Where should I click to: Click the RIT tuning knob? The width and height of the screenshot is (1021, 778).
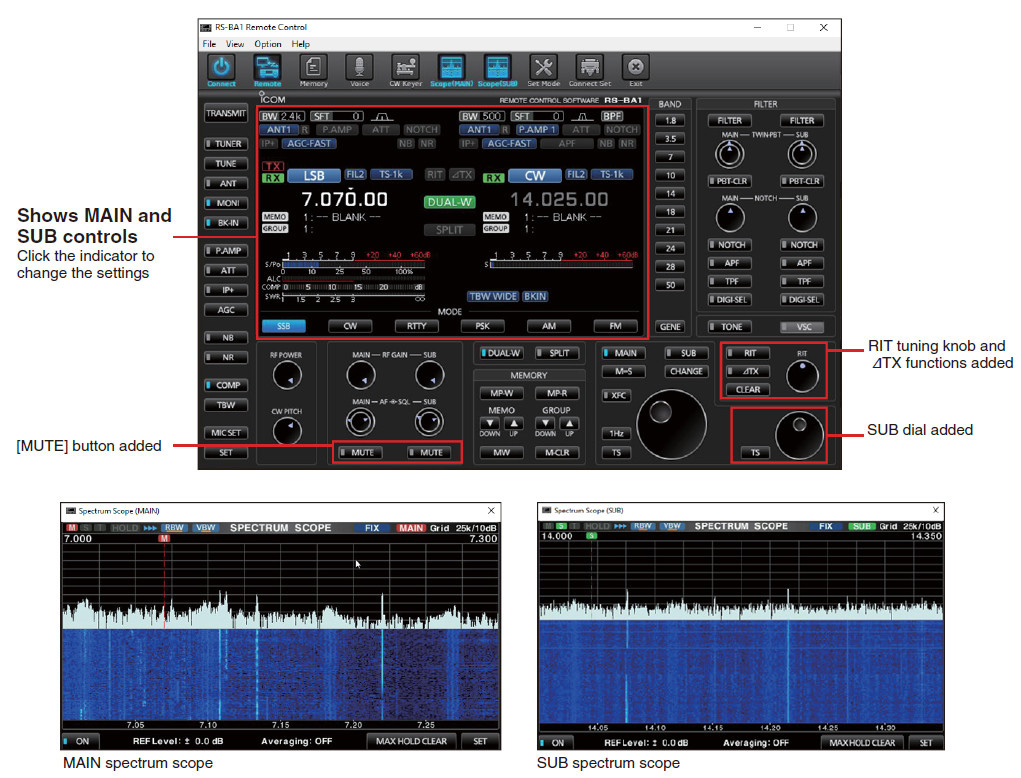(x=802, y=376)
